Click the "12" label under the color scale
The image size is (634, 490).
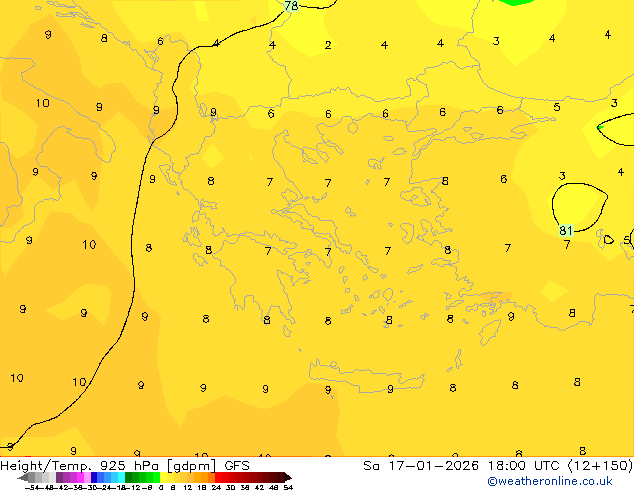coord(187,487)
